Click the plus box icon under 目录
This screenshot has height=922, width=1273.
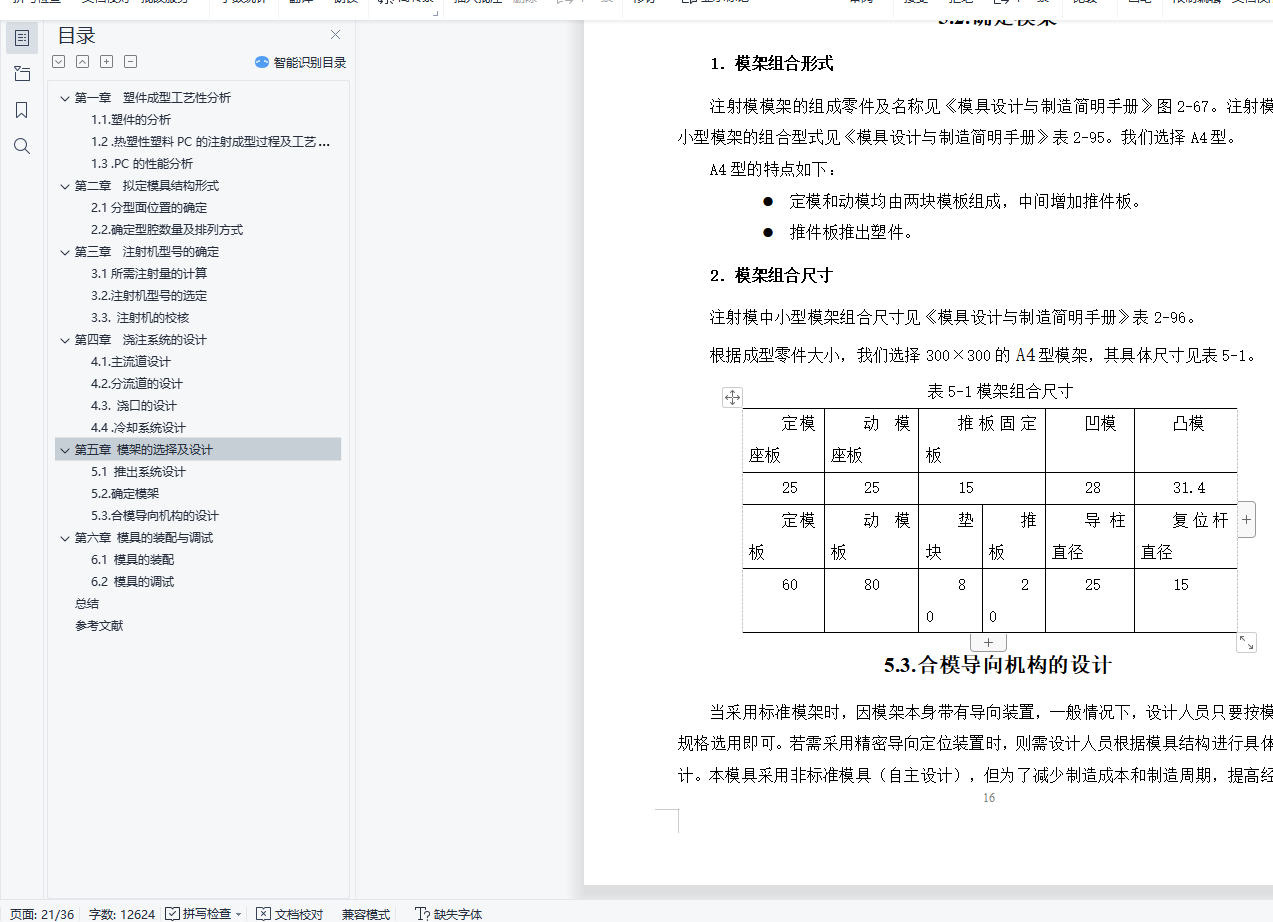(x=106, y=62)
